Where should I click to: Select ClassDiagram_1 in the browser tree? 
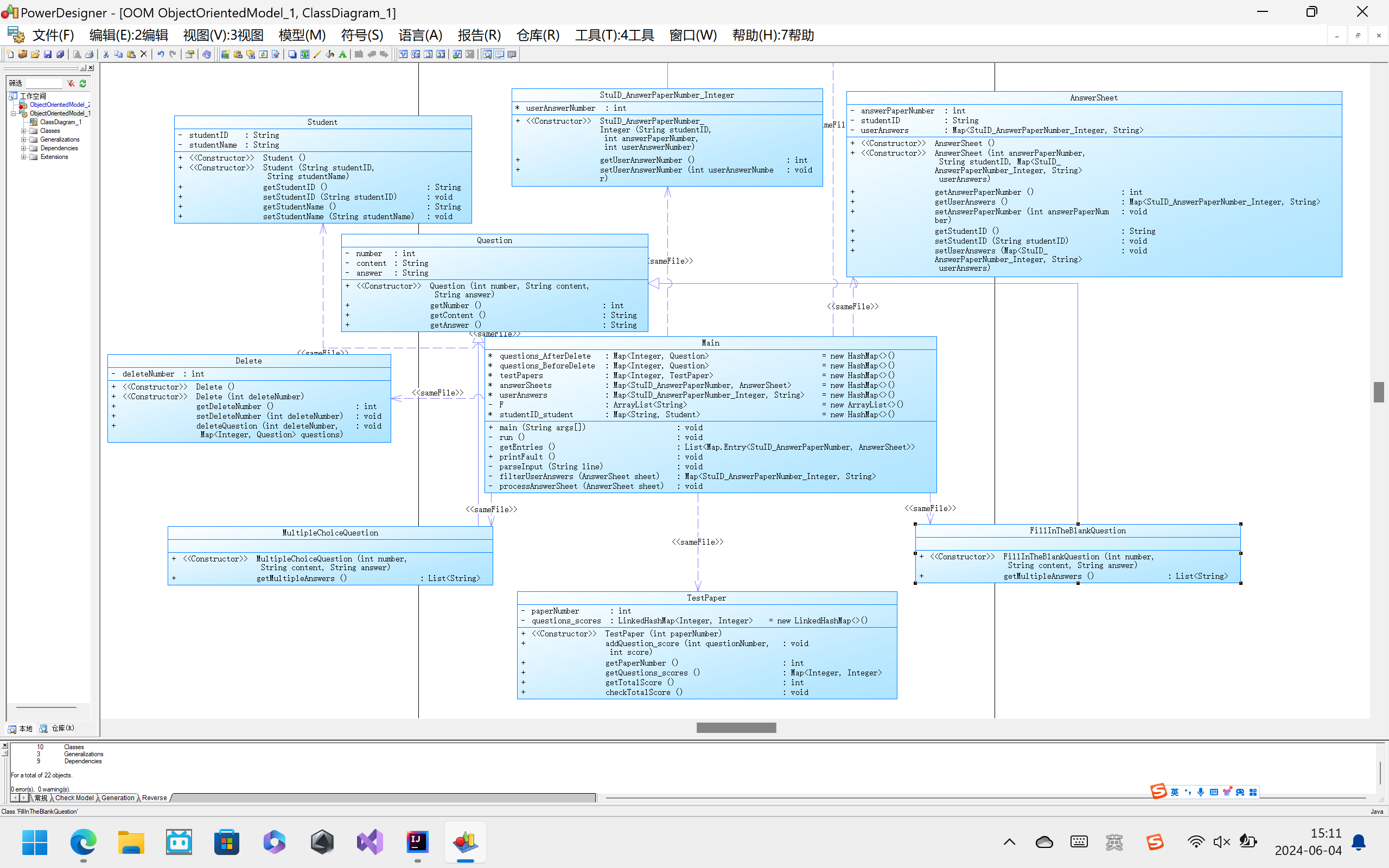click(60, 122)
